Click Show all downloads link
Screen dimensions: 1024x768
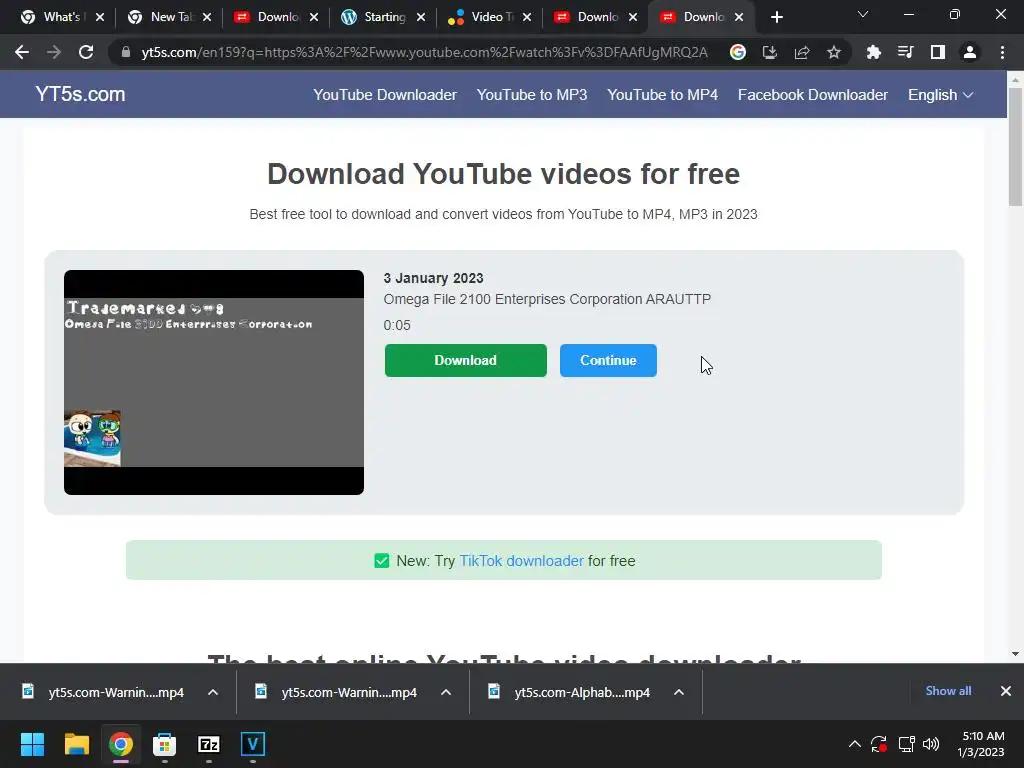tap(948, 691)
